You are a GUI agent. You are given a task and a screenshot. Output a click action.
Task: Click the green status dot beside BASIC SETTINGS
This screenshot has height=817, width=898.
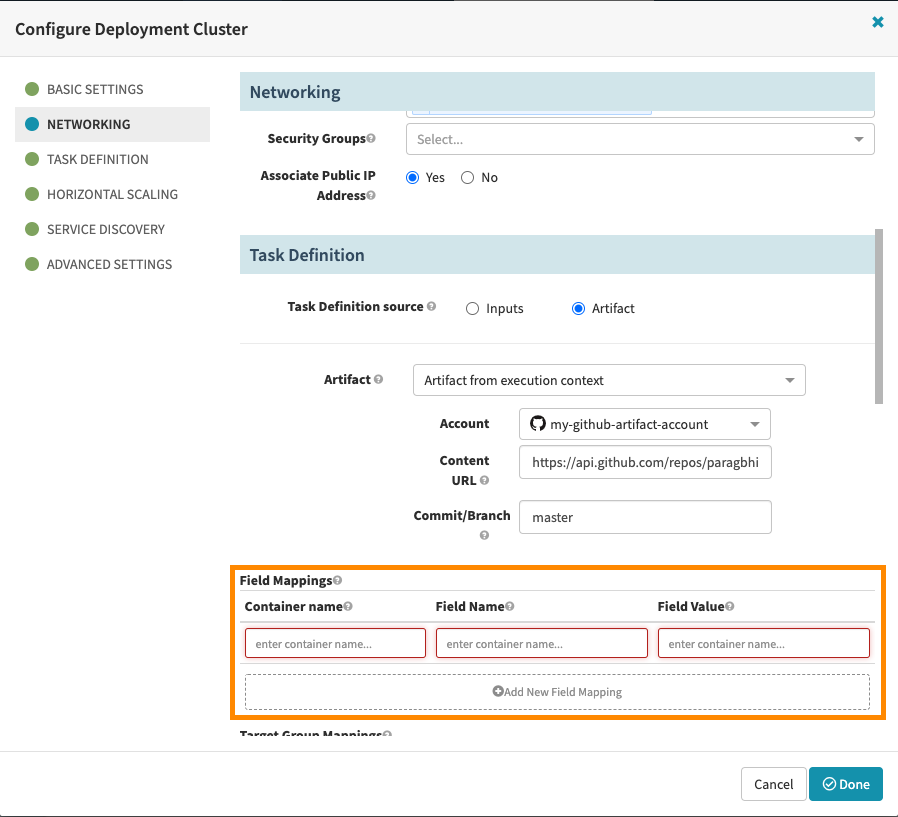click(x=33, y=89)
